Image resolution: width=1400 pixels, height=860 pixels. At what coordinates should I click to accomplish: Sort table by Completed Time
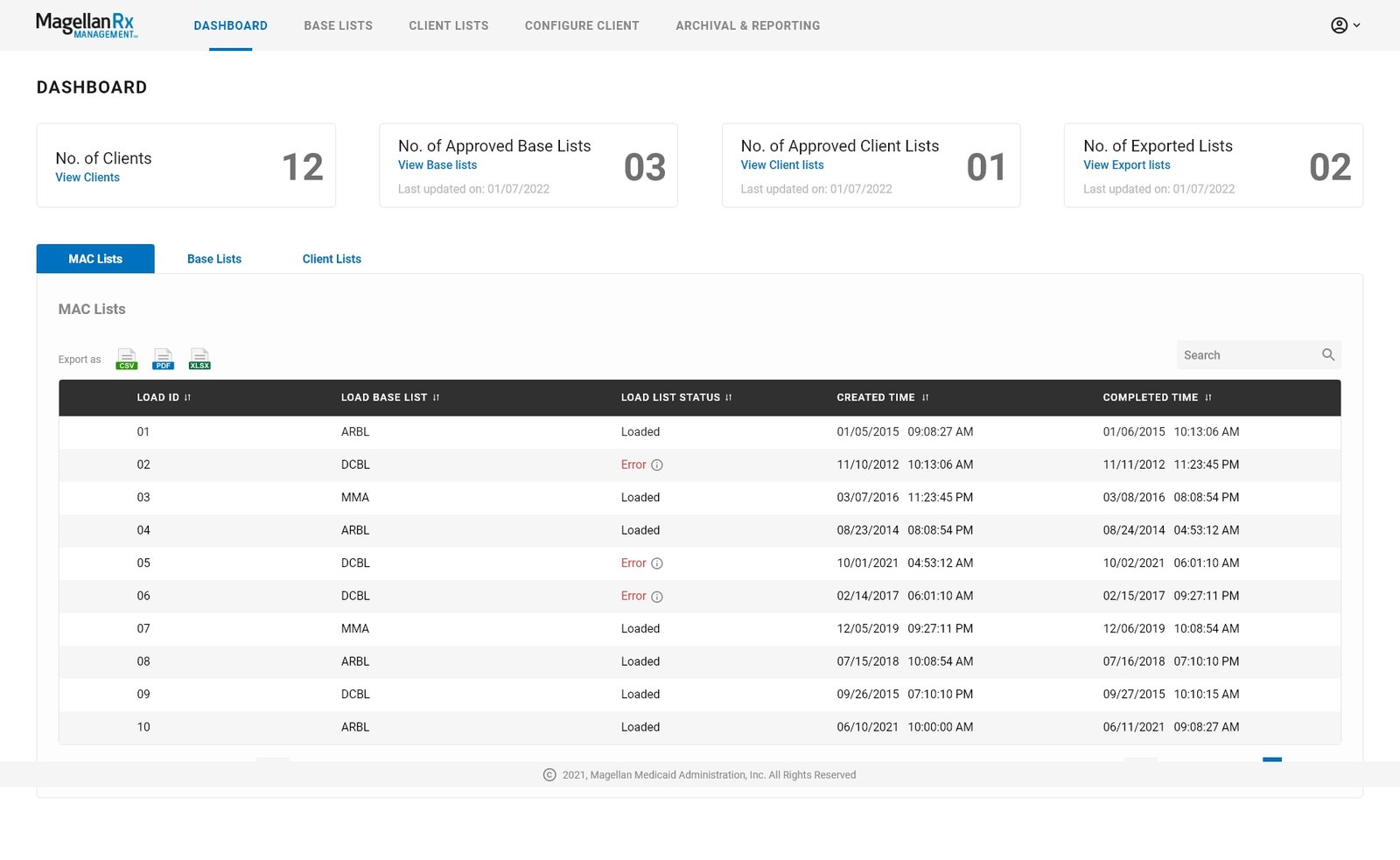tap(1207, 398)
